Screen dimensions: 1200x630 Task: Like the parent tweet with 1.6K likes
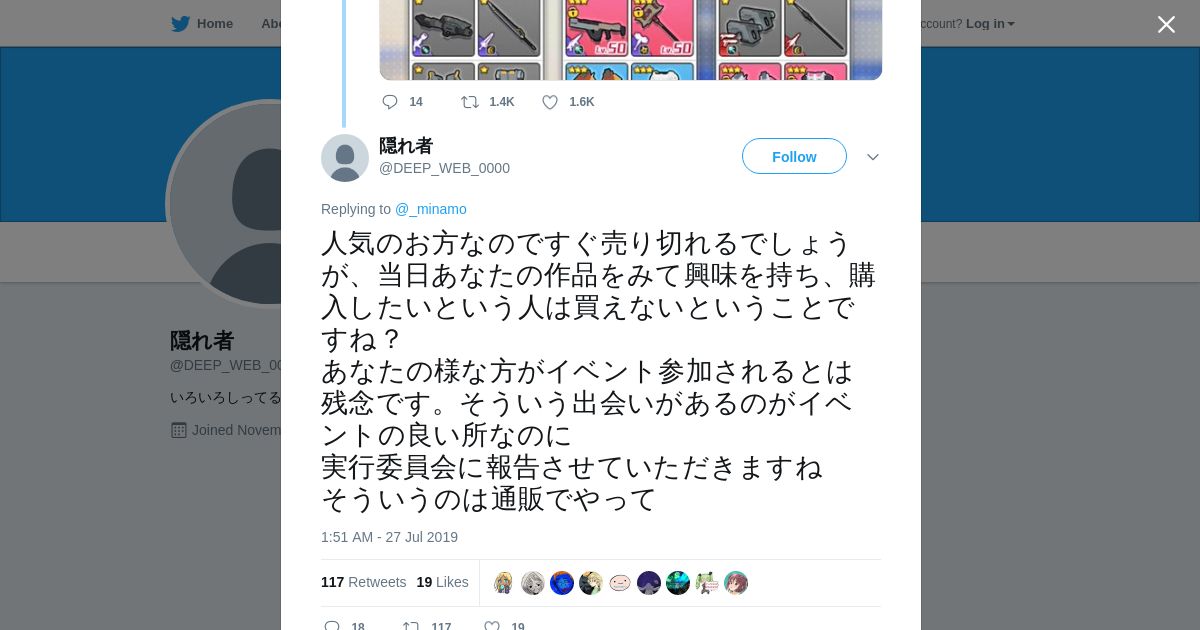pyautogui.click(x=550, y=102)
